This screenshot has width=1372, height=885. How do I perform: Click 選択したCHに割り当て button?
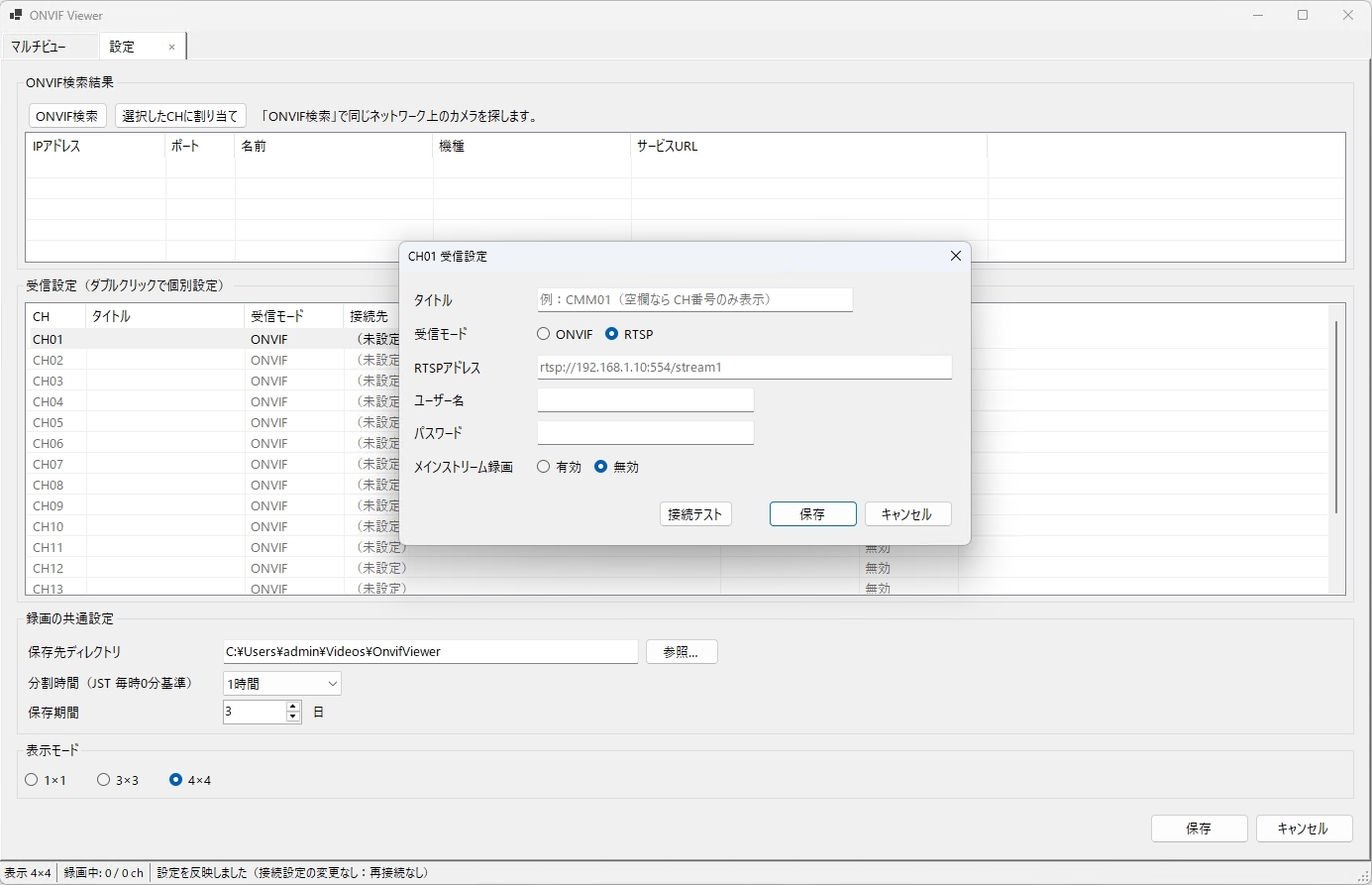180,116
